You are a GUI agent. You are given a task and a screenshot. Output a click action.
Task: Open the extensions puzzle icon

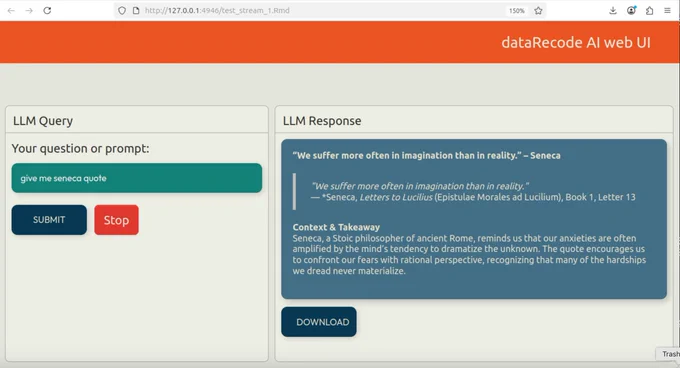point(649,10)
